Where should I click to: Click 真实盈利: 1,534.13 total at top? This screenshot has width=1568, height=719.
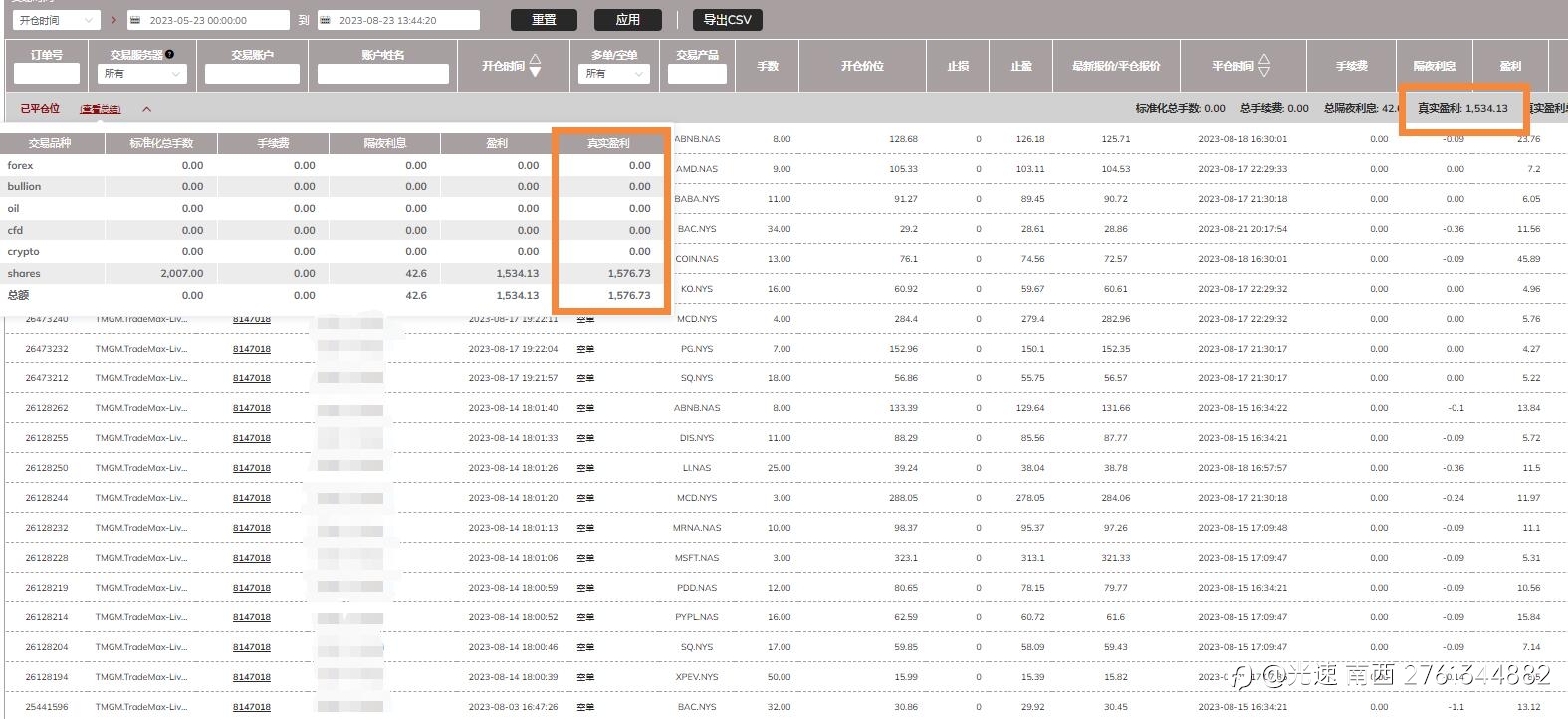(1462, 108)
